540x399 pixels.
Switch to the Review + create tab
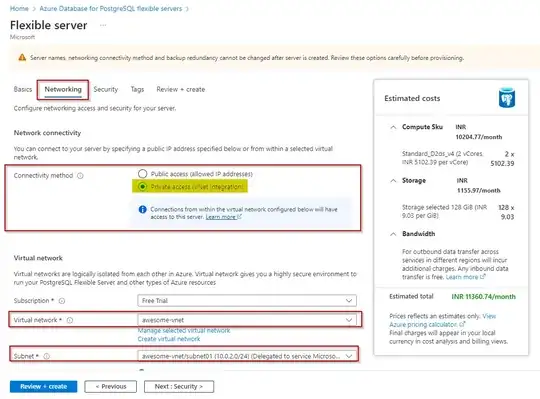coord(181,89)
